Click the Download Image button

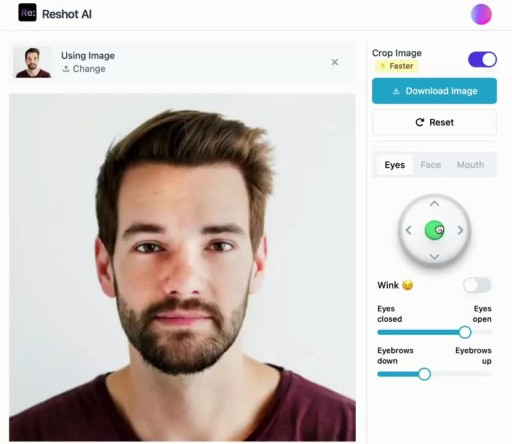434,91
